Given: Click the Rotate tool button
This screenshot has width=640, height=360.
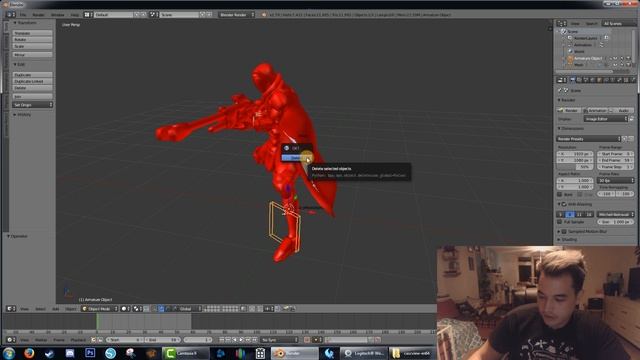Looking at the screenshot, I should pos(32,40).
